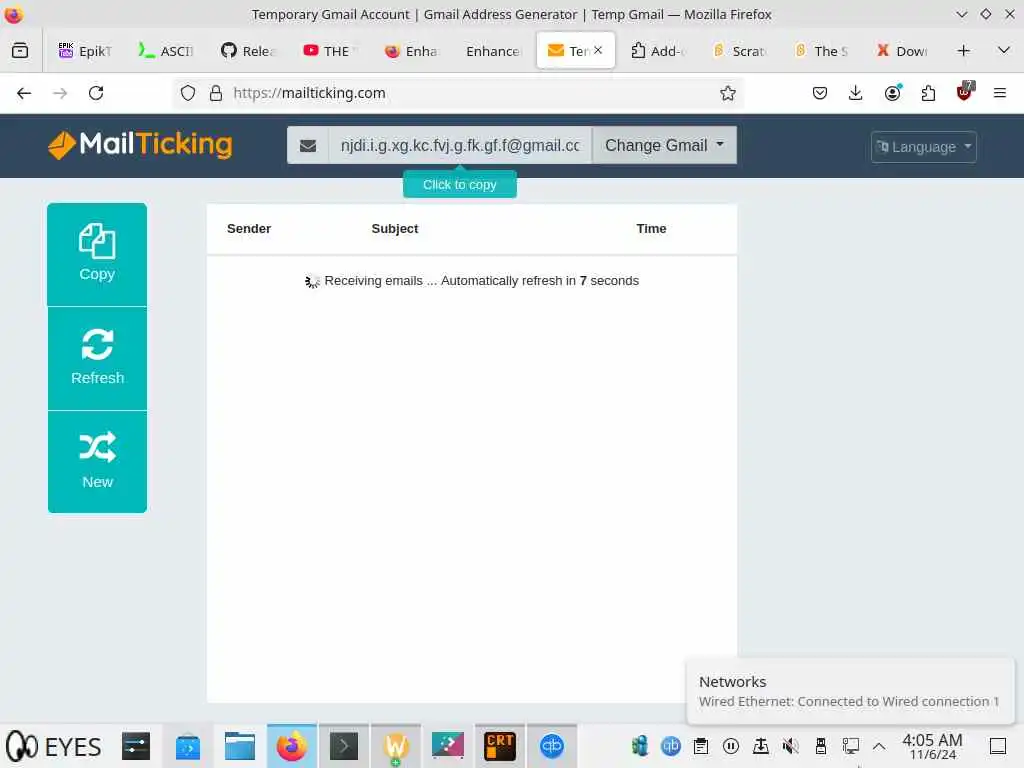Image resolution: width=1024 pixels, height=768 pixels.
Task: Save page to Pocket
Action: (x=820, y=93)
